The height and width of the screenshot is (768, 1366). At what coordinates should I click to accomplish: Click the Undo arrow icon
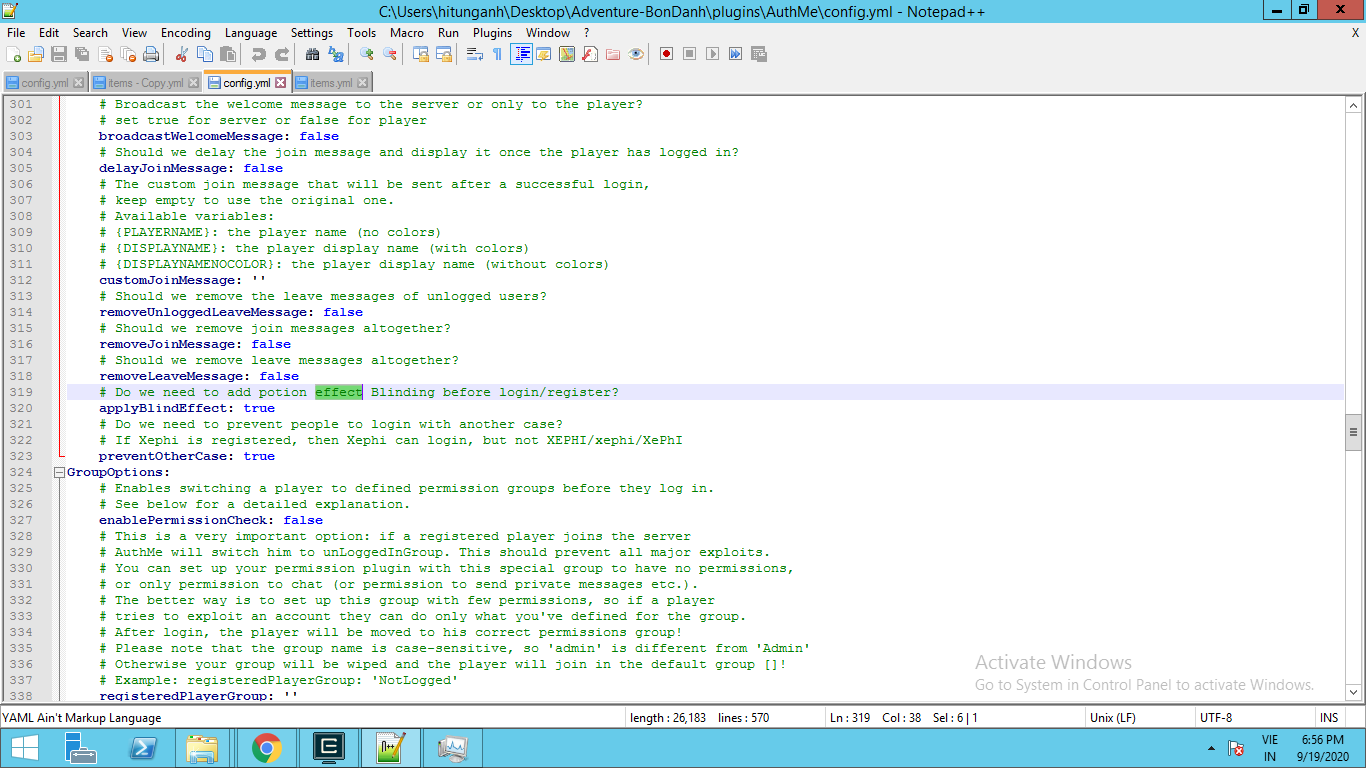coord(258,54)
